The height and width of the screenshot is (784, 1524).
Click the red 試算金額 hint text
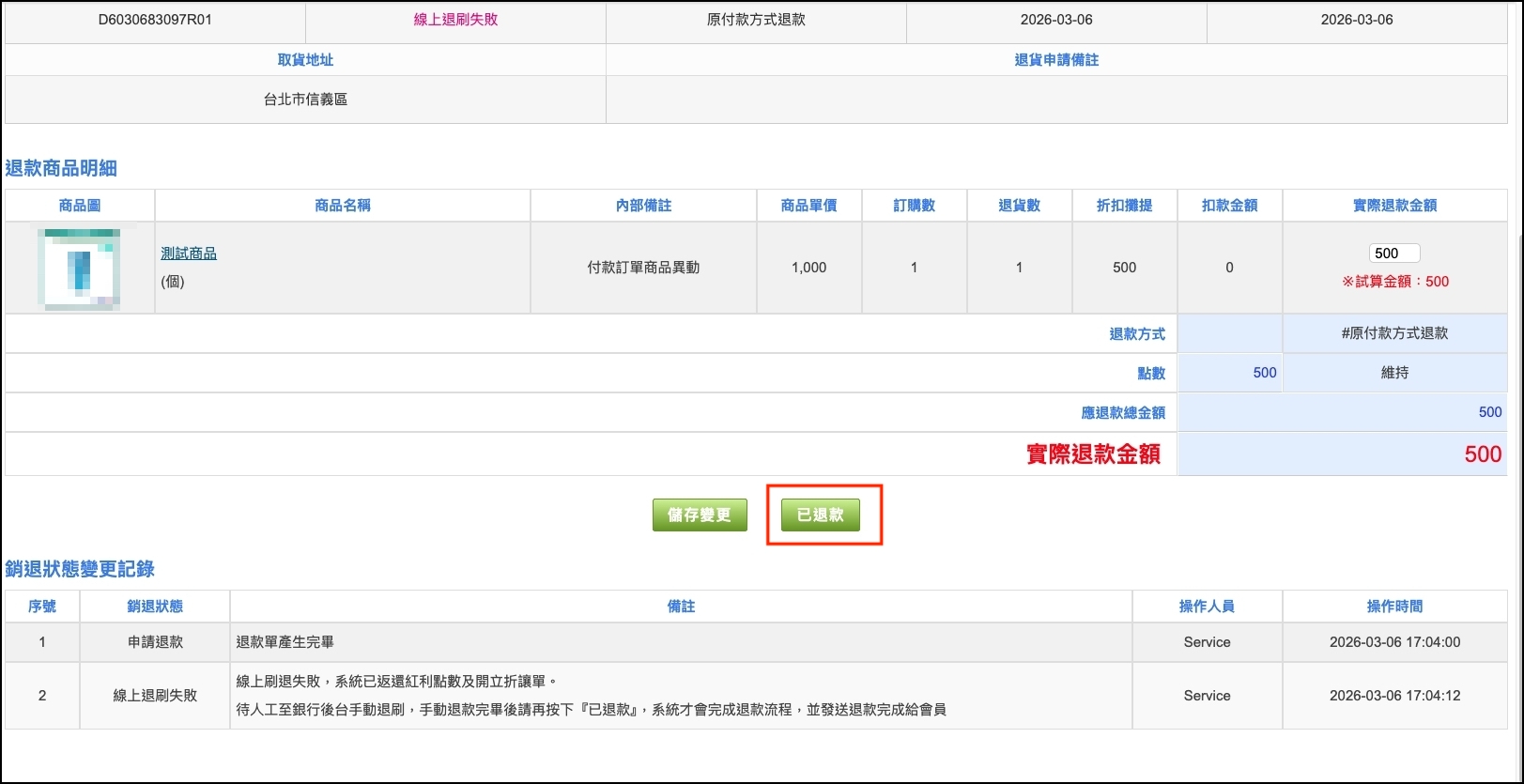pyautogui.click(x=1394, y=282)
